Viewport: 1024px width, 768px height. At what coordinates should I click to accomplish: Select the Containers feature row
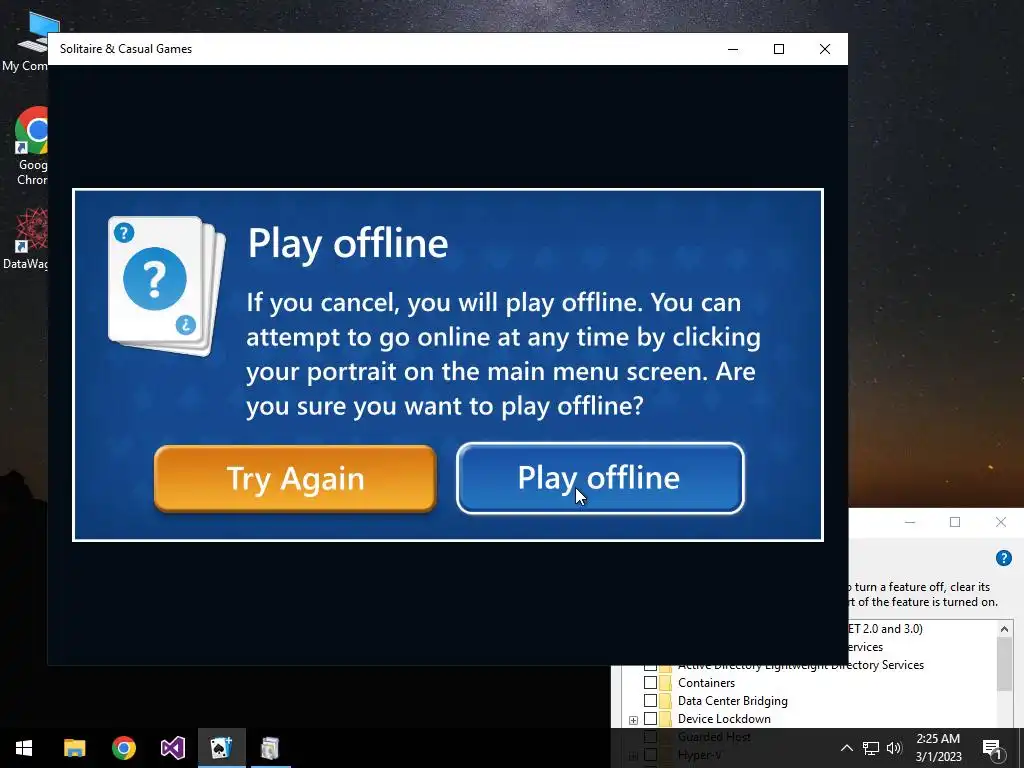coord(706,682)
